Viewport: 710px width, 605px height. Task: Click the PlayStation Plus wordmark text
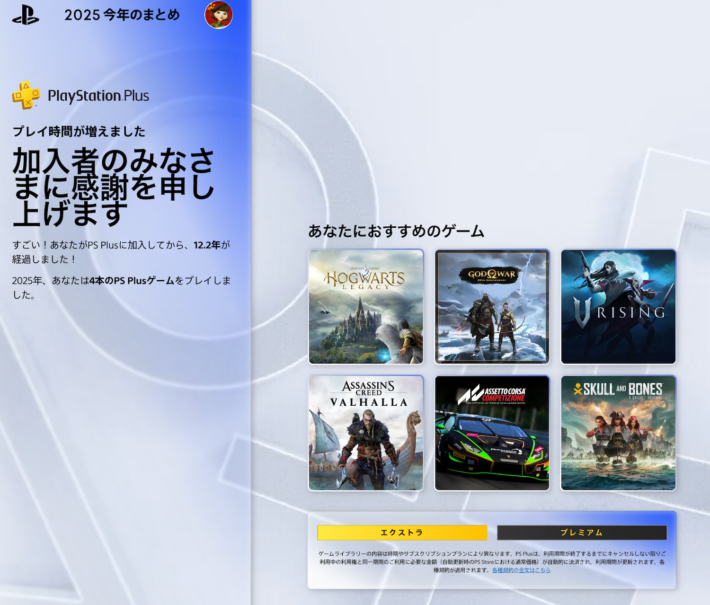coord(98,96)
